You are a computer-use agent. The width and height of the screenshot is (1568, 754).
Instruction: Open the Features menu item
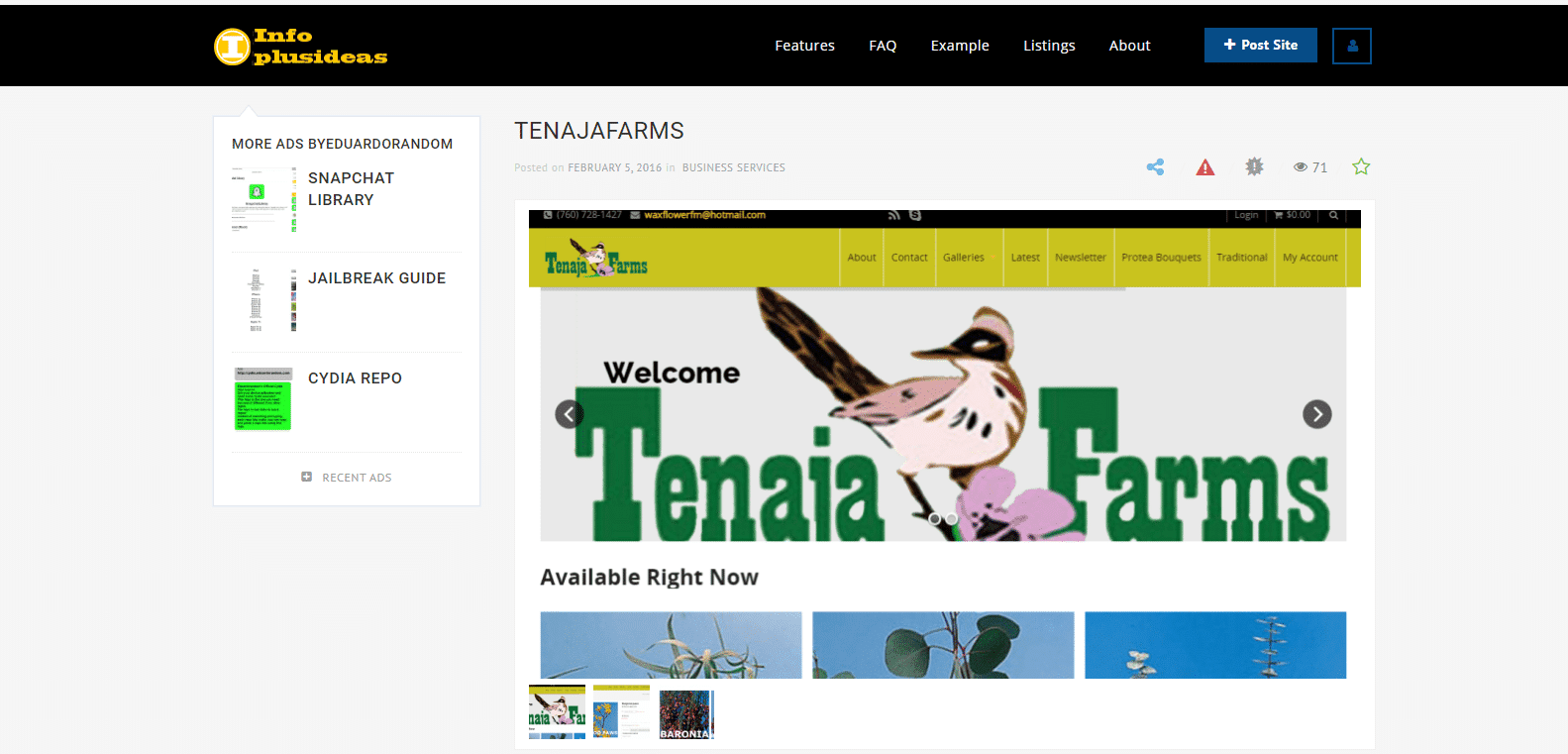pyautogui.click(x=804, y=46)
